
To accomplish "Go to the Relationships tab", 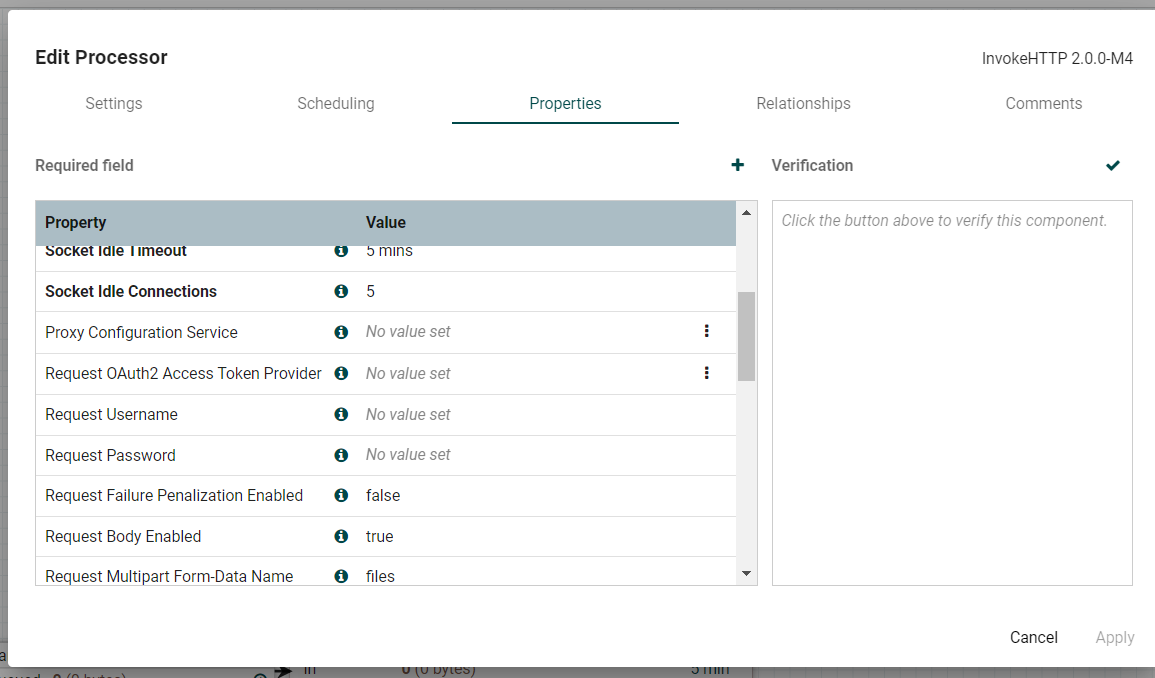I will pos(803,104).
